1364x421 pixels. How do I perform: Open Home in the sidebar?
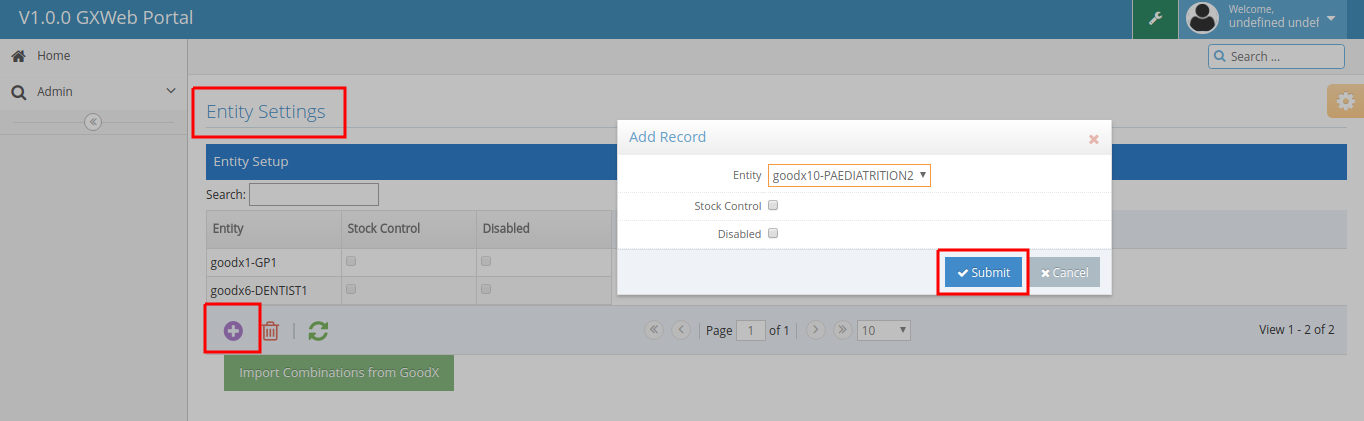tap(53, 56)
